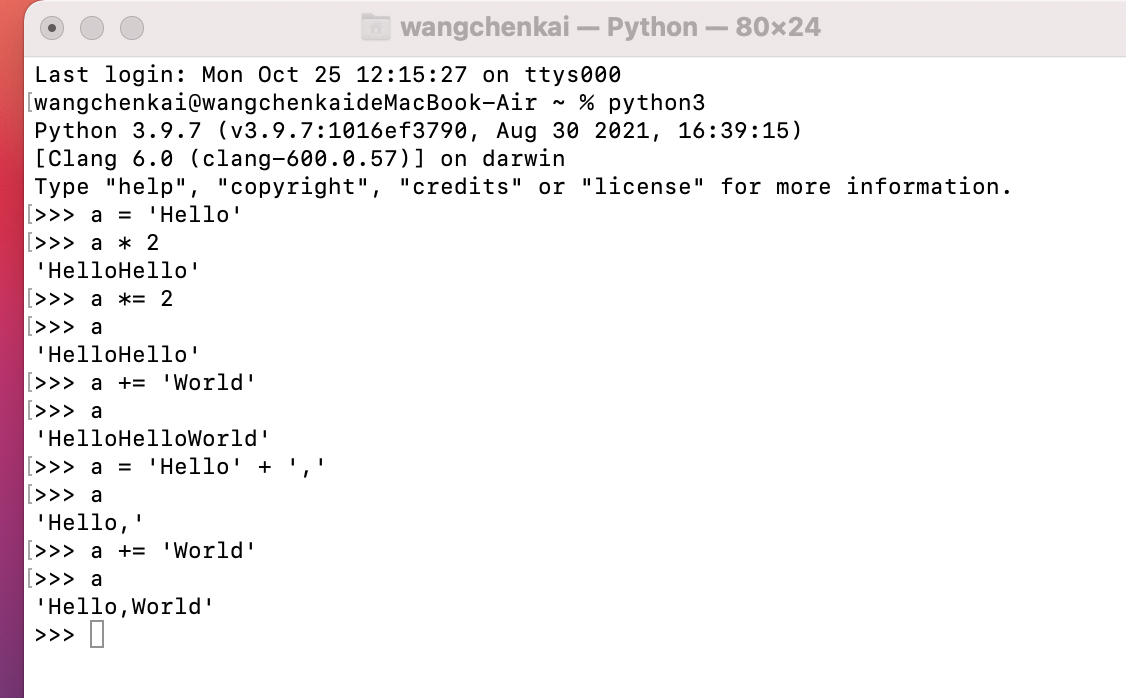Click the 'HelloHelloWorld' output line
The height and width of the screenshot is (698, 1126).
pyautogui.click(x=152, y=438)
